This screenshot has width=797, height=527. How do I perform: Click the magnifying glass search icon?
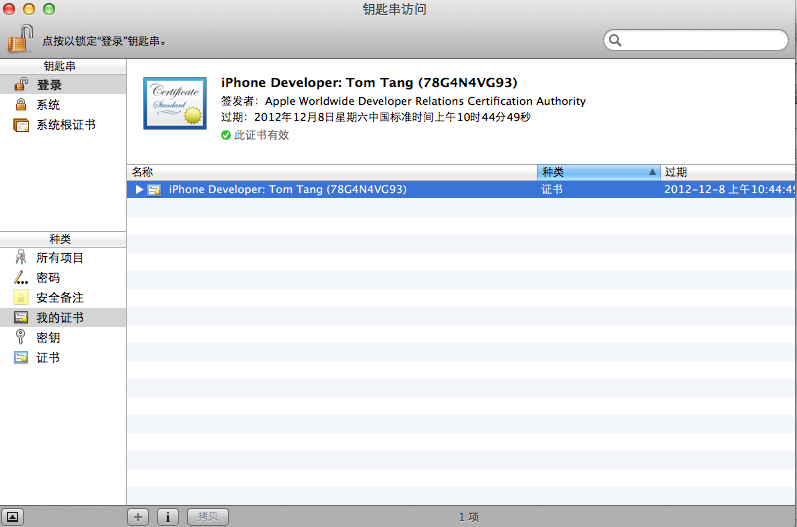tap(615, 40)
